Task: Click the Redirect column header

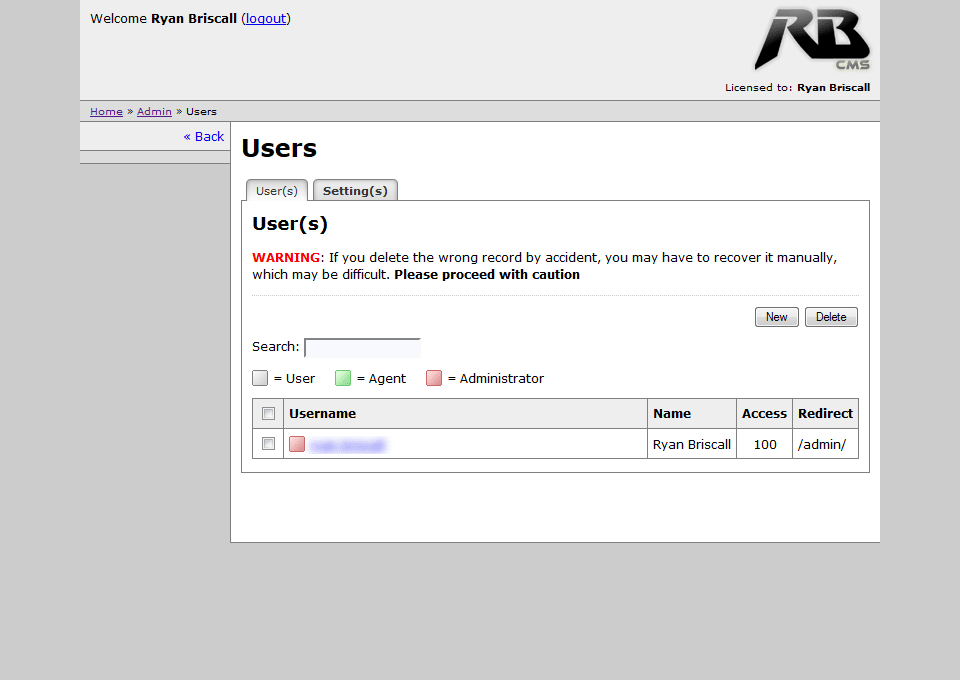Action: 825,413
